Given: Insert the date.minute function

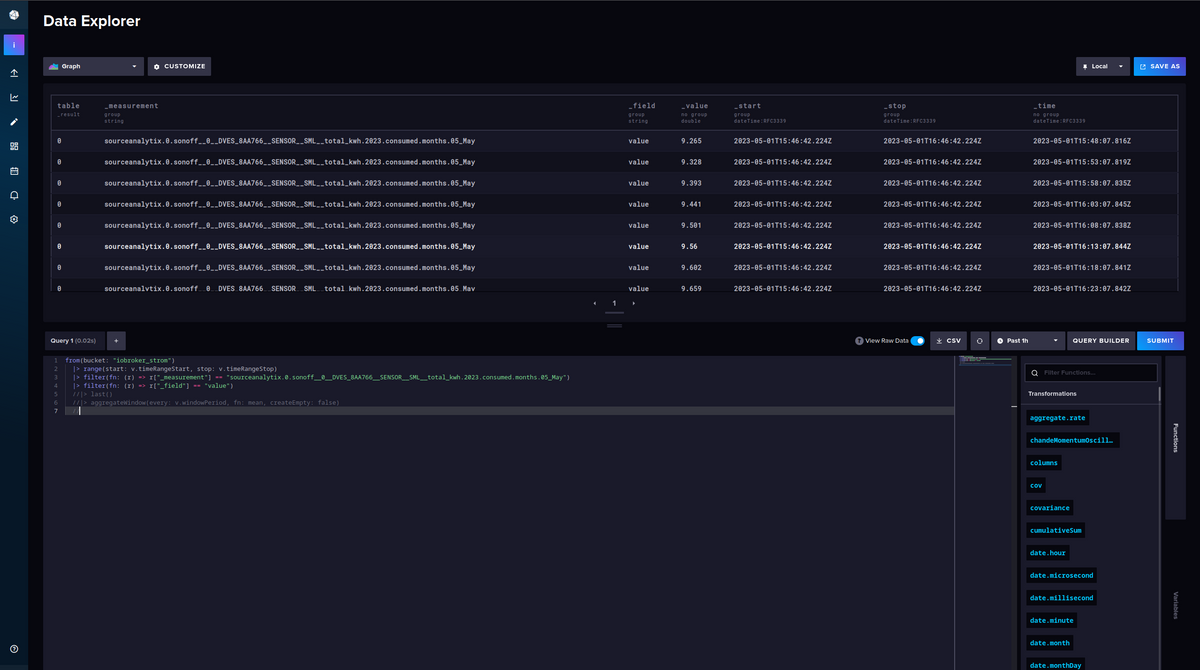Looking at the screenshot, I should (x=1052, y=620).
